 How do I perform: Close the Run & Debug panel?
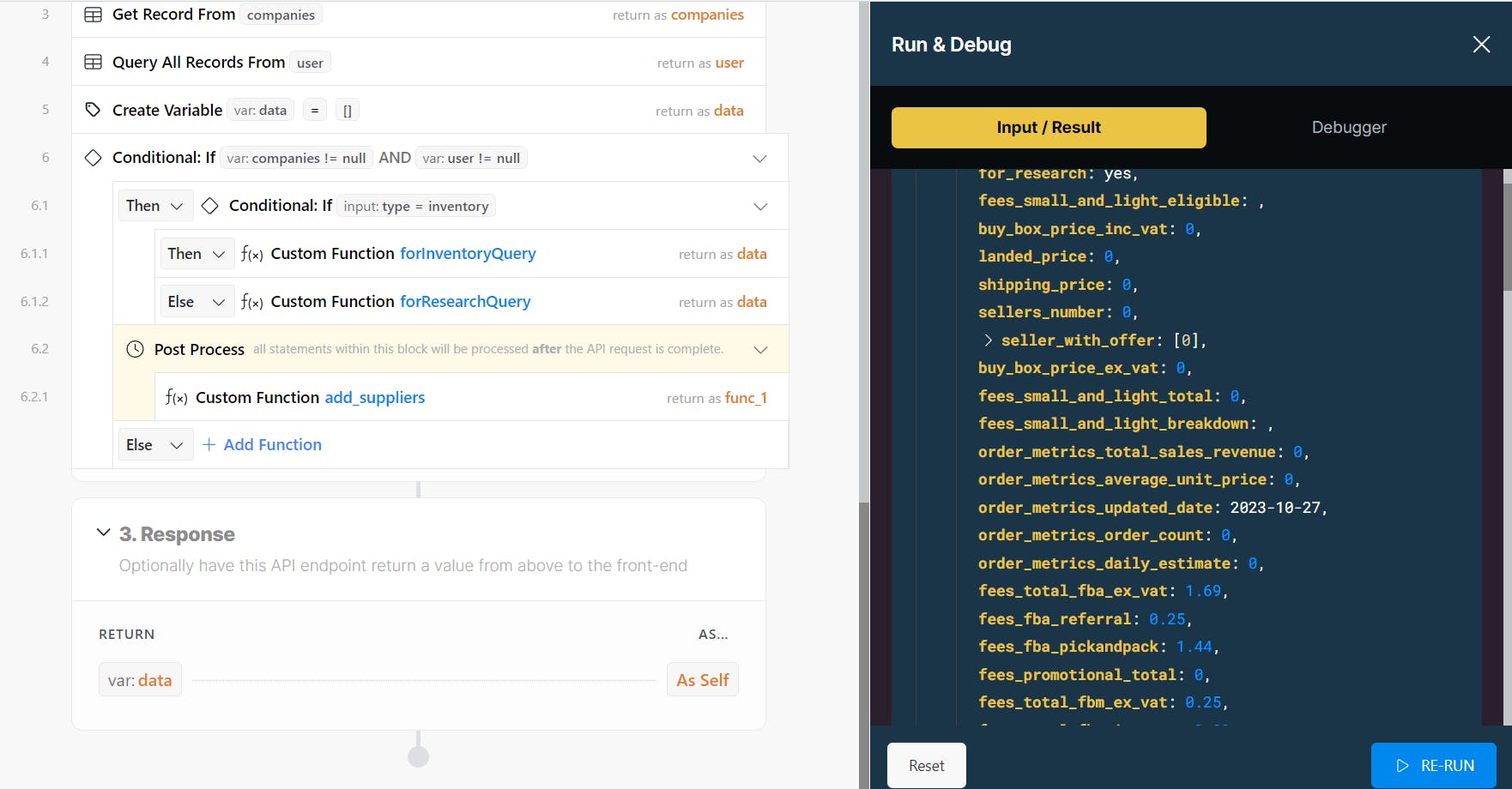point(1481,45)
